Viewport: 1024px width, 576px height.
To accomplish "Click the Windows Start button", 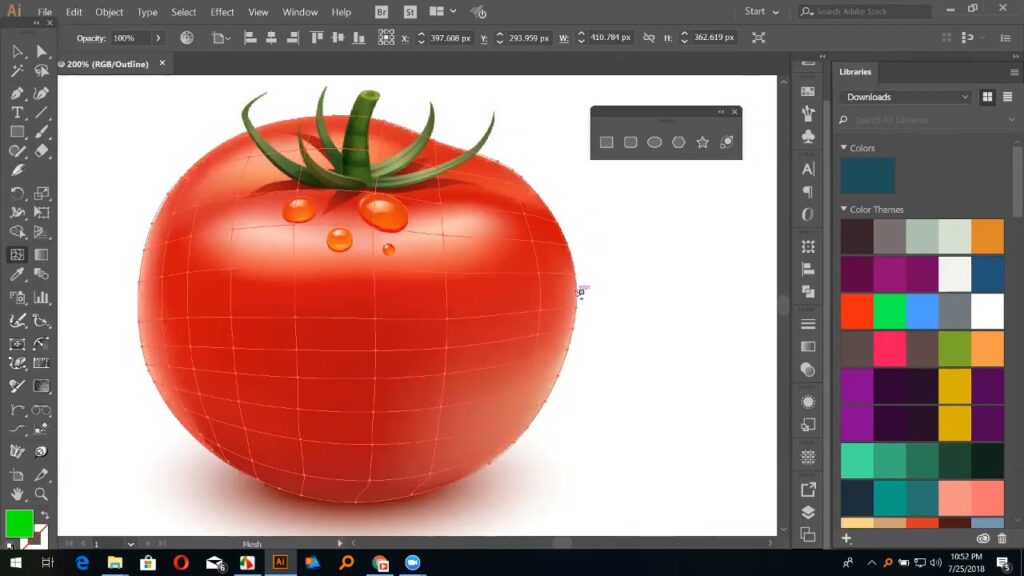I will click(15, 562).
